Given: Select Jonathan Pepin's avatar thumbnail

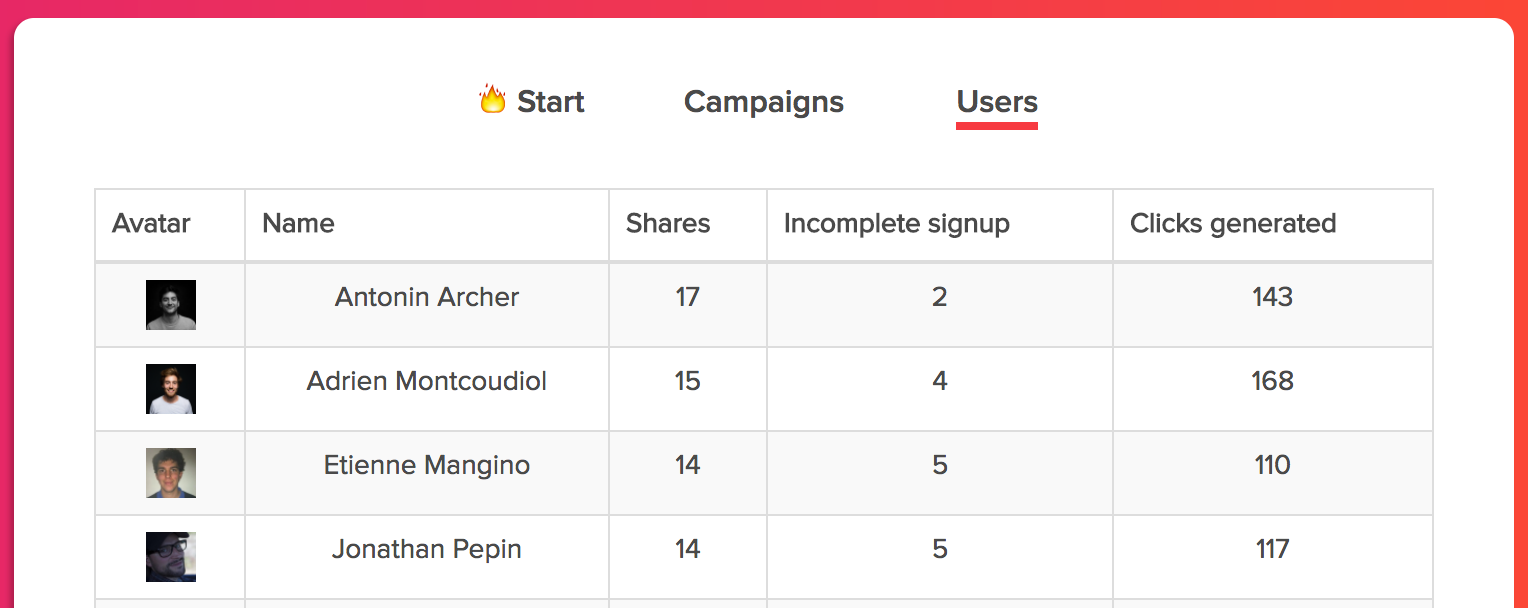Looking at the screenshot, I should coord(171,557).
